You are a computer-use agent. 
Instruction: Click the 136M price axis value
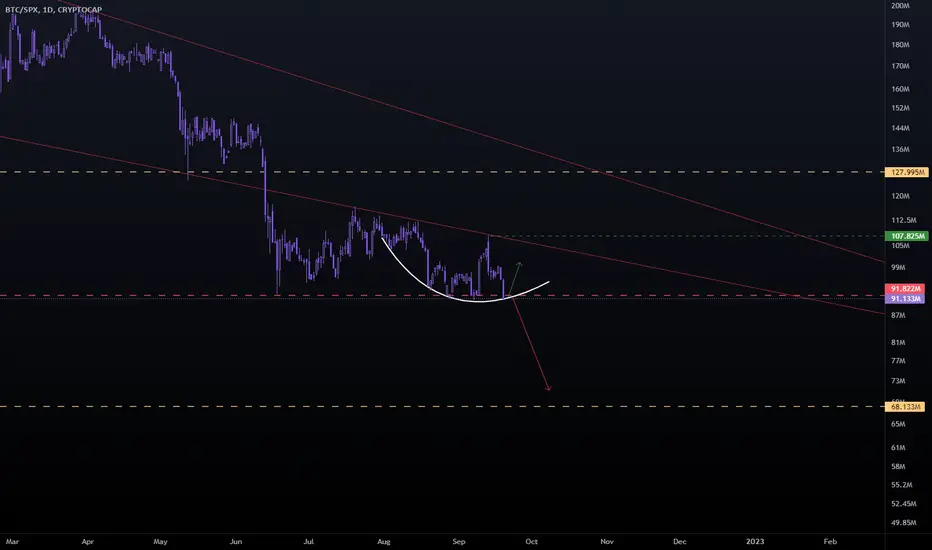pyautogui.click(x=900, y=150)
